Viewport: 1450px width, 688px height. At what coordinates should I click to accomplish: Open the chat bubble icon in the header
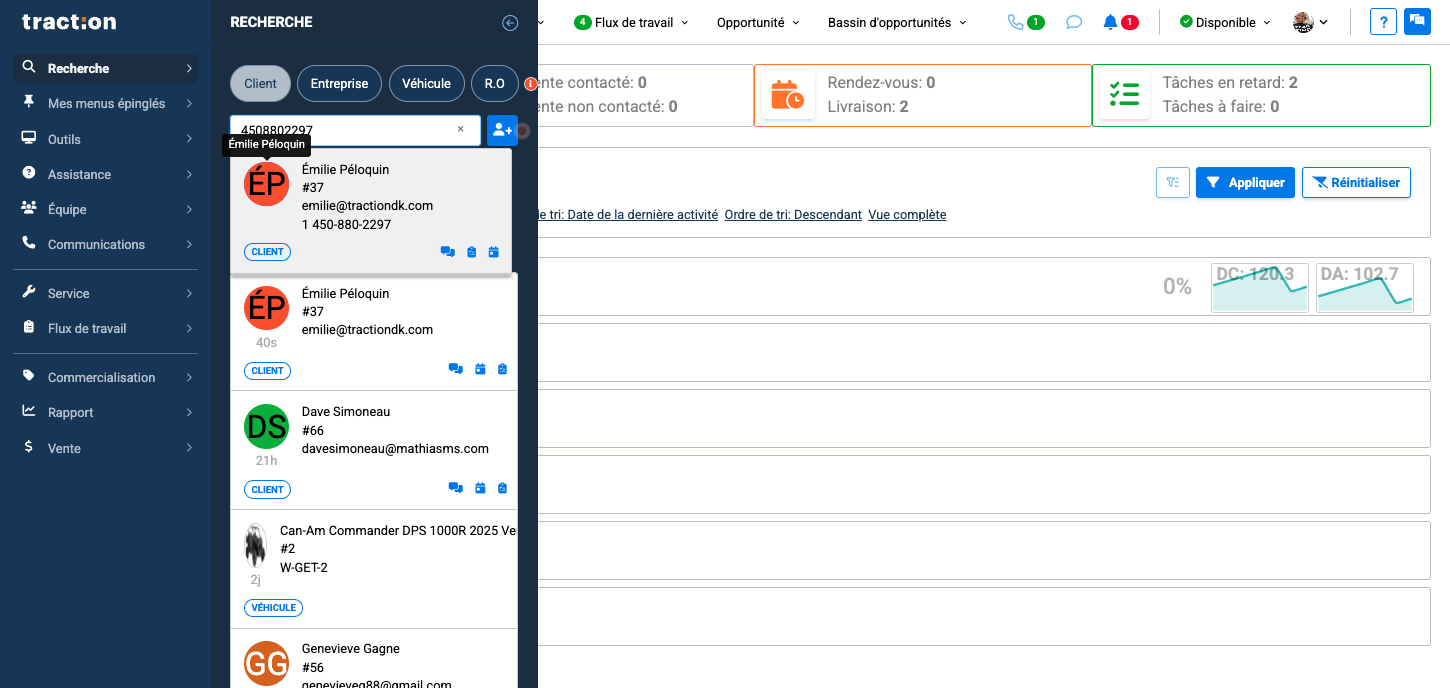[1073, 21]
